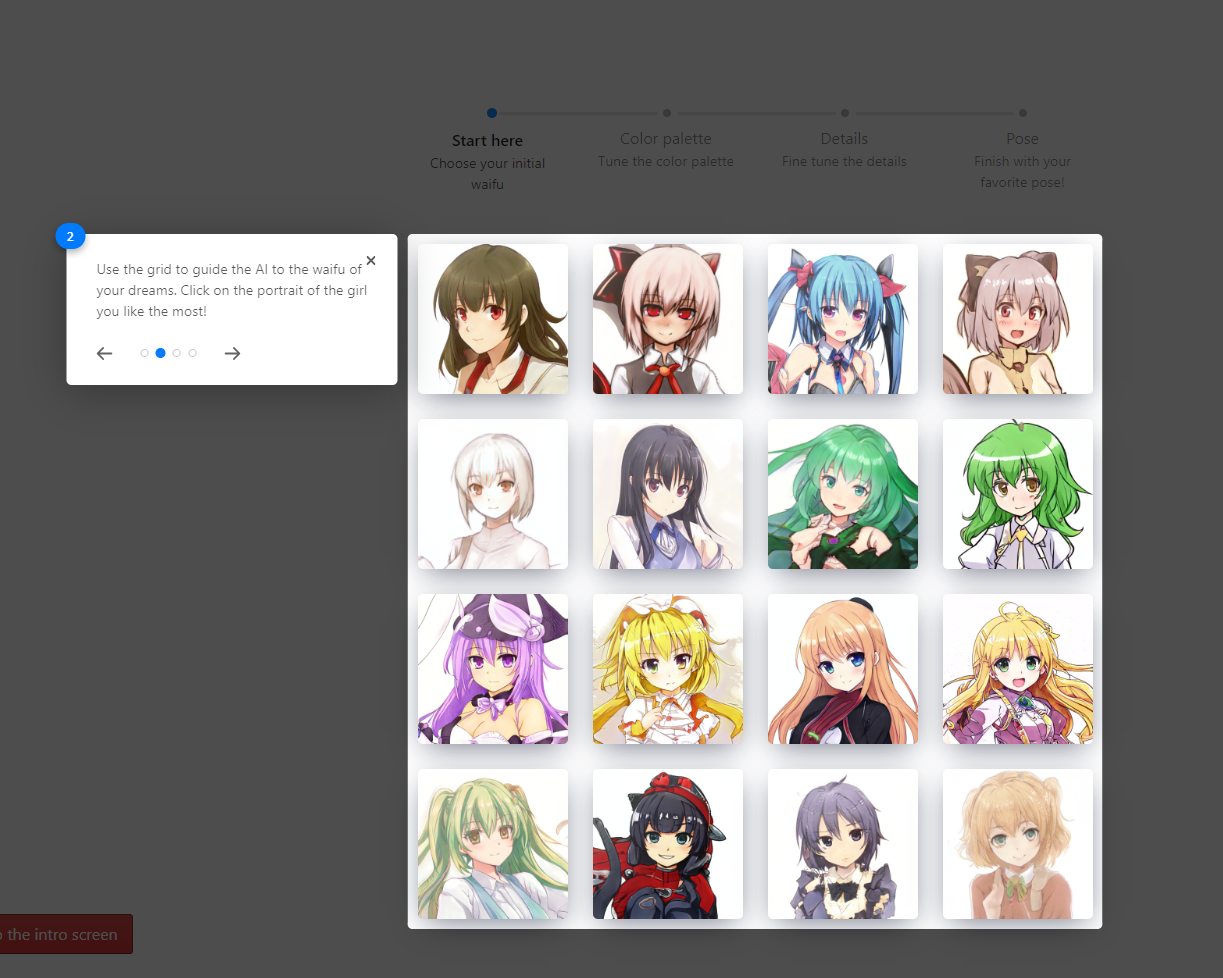Click the blue step number 2 badge
Viewport: 1223px width, 978px height.
[x=70, y=237]
